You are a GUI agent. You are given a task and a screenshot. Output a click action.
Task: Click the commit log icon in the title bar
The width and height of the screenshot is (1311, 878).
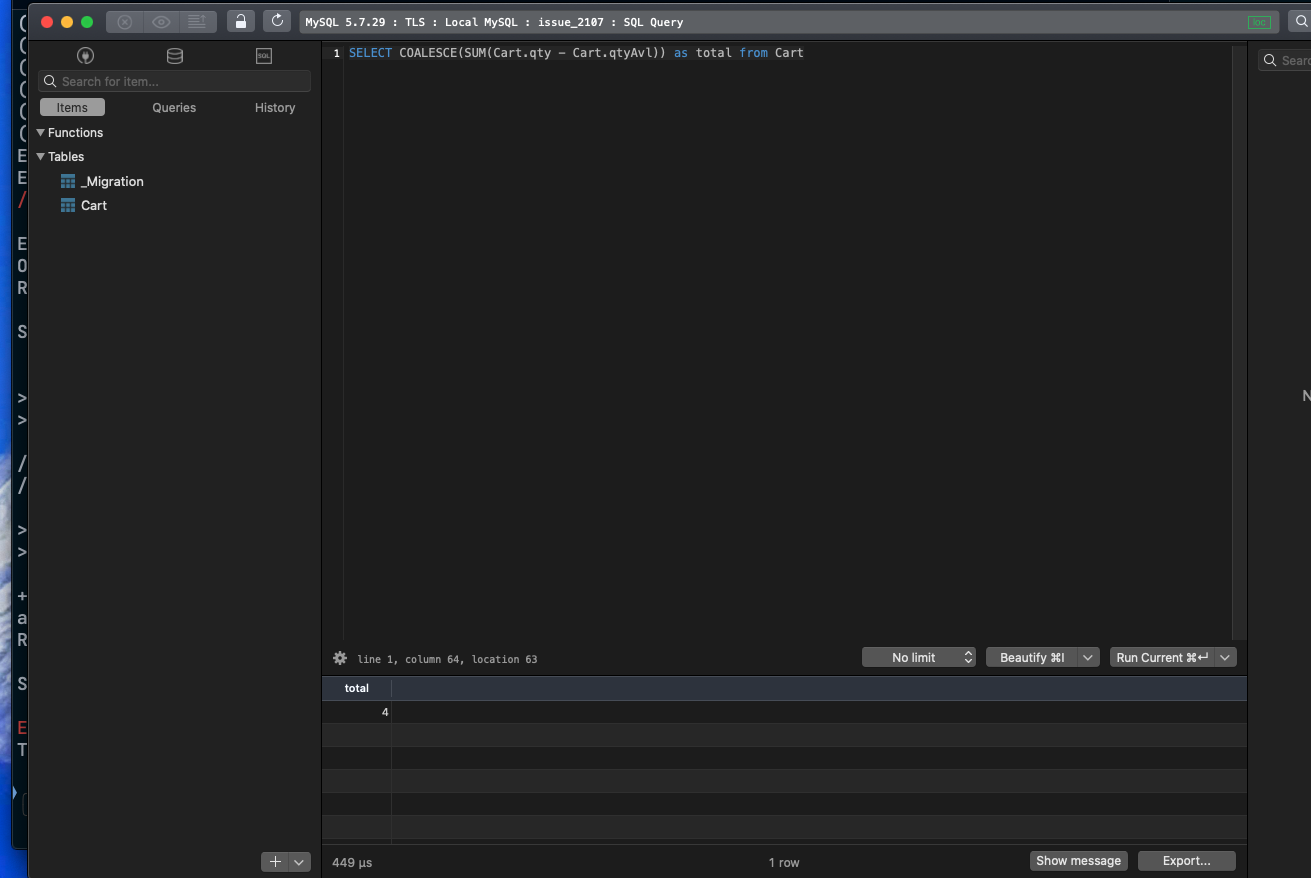pos(195,21)
